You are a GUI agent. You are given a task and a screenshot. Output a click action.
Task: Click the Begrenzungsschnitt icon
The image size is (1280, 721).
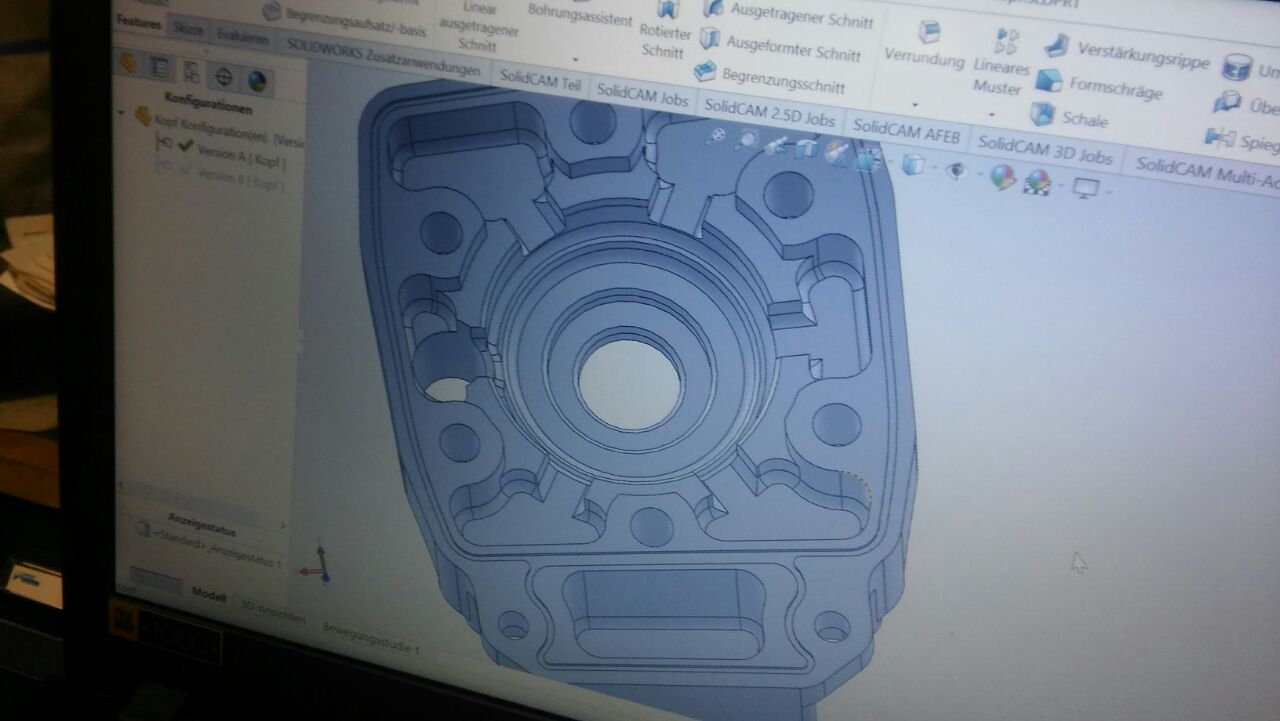point(705,70)
